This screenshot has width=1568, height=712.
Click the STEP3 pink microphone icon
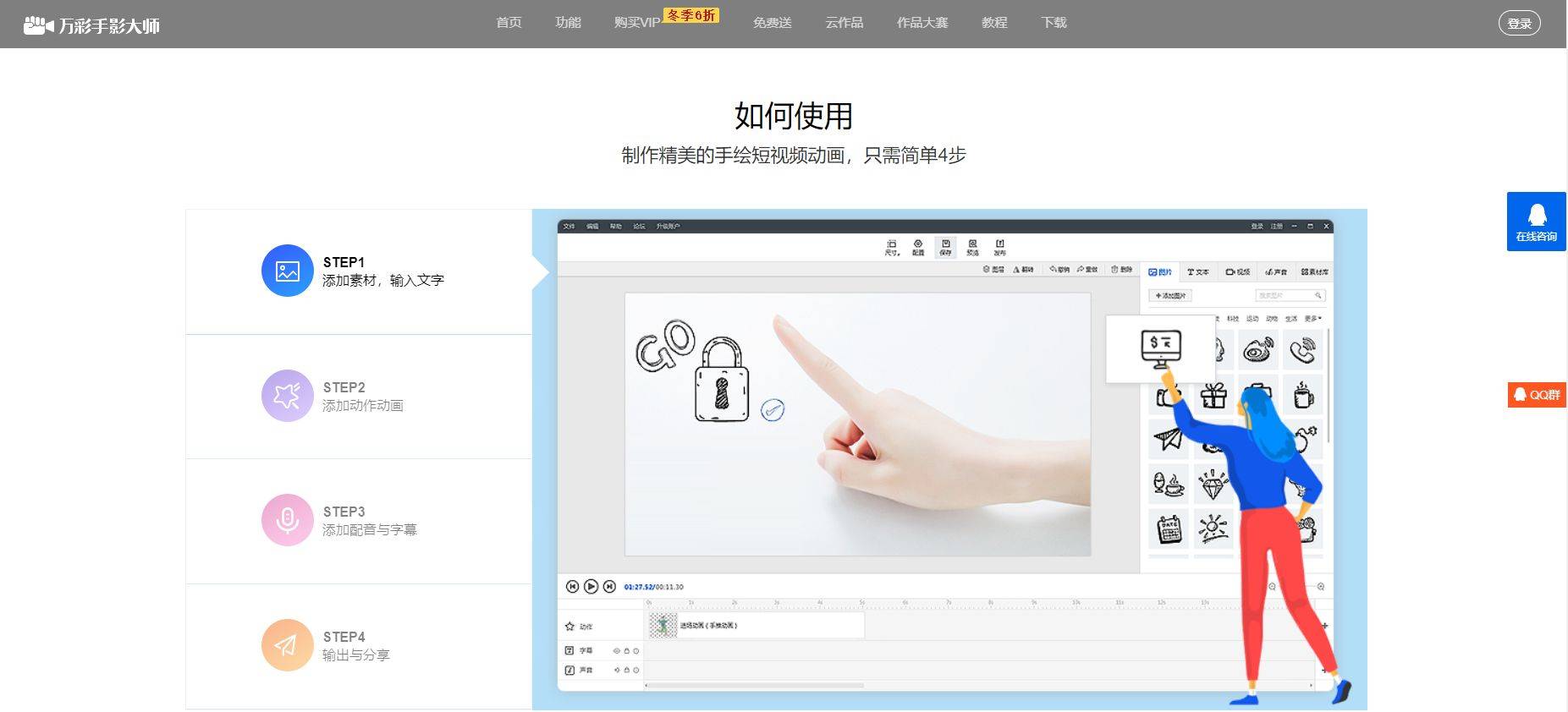pos(288,519)
